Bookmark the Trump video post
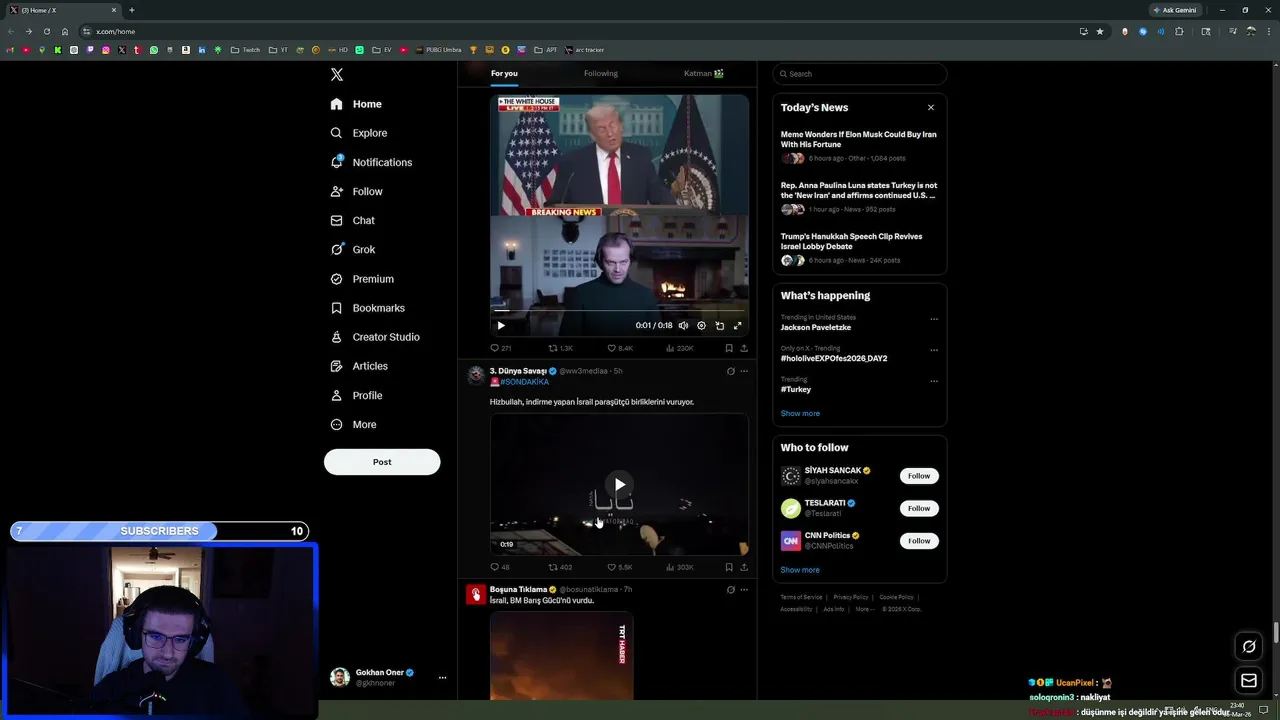Screen dimensions: 1280x720 click(729, 348)
